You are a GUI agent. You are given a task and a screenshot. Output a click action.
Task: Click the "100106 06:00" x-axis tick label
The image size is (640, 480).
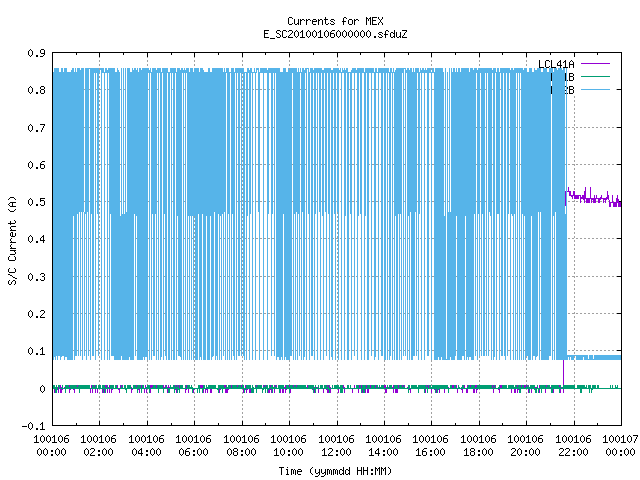tap(193, 446)
